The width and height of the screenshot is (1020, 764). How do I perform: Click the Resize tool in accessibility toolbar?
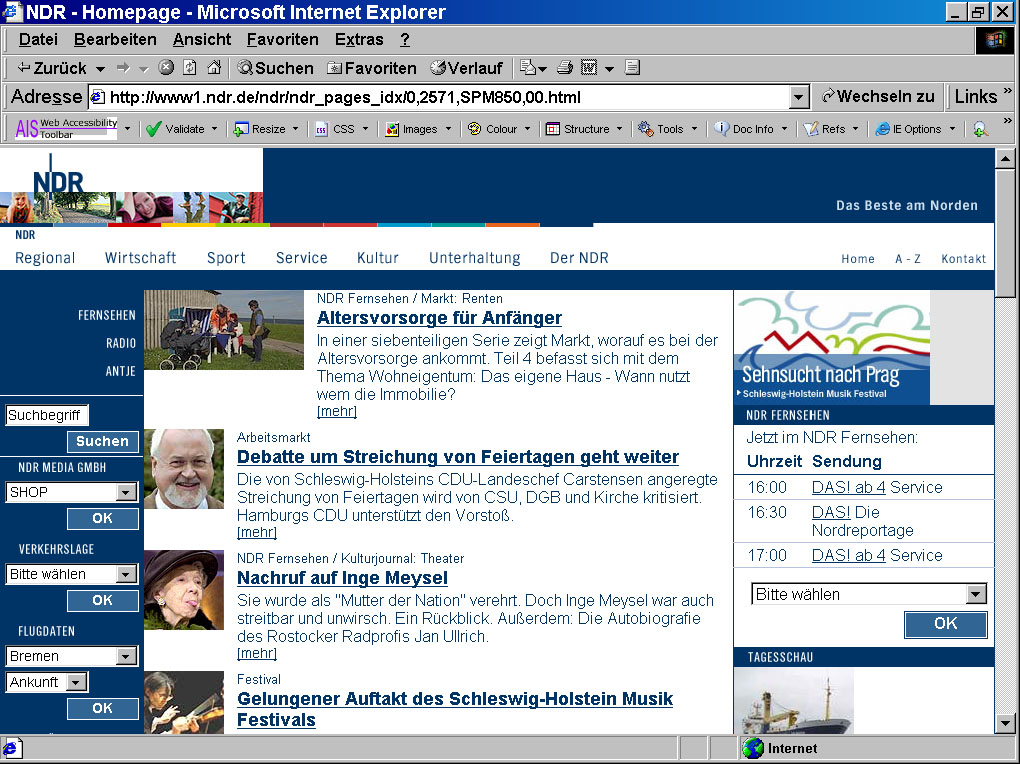[260, 129]
